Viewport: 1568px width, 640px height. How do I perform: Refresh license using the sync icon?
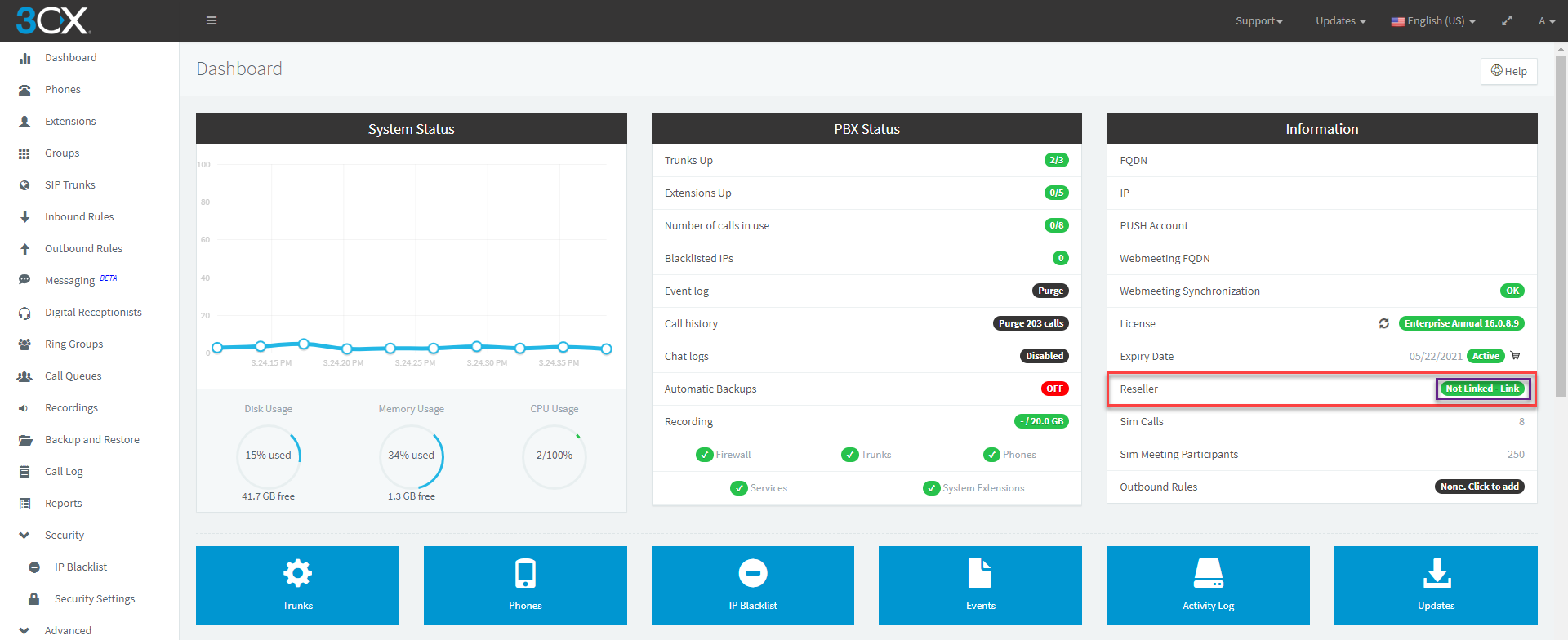pos(1384,323)
